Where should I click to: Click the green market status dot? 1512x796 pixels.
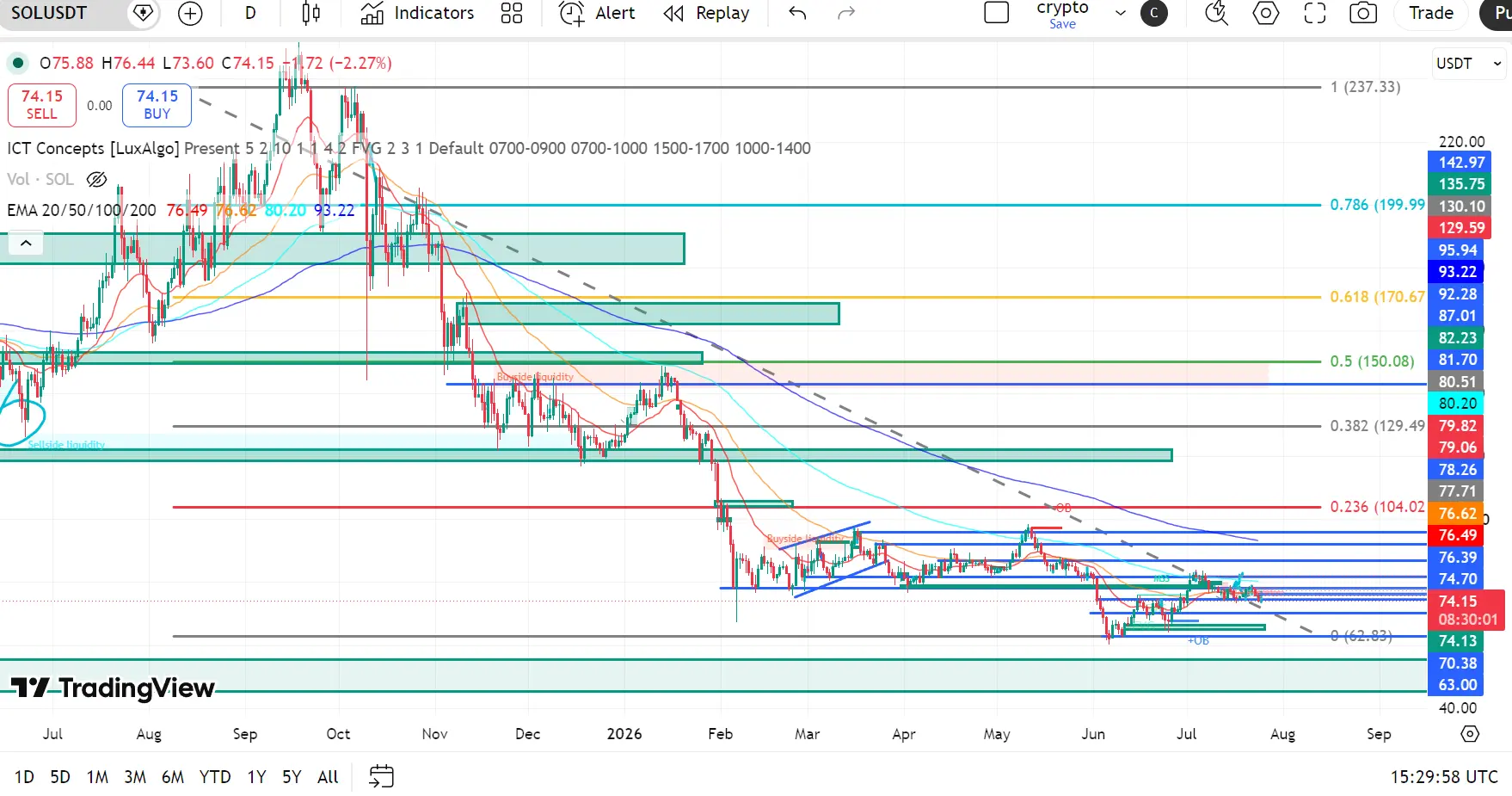pyautogui.click(x=17, y=63)
